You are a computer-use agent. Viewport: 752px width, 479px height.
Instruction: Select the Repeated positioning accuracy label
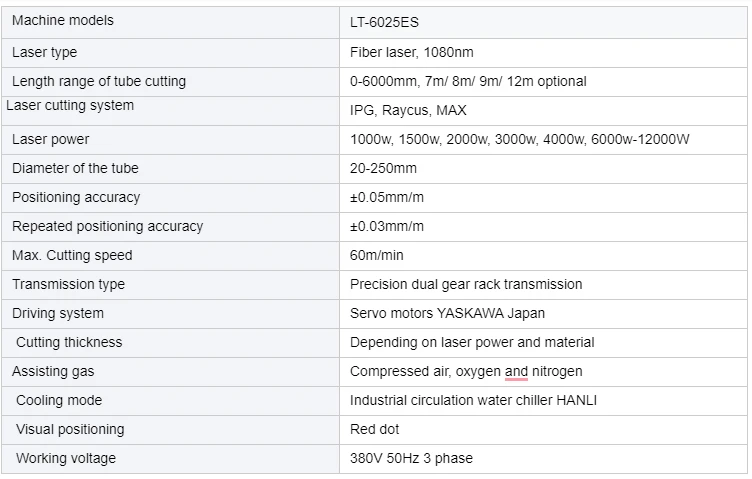(x=107, y=226)
